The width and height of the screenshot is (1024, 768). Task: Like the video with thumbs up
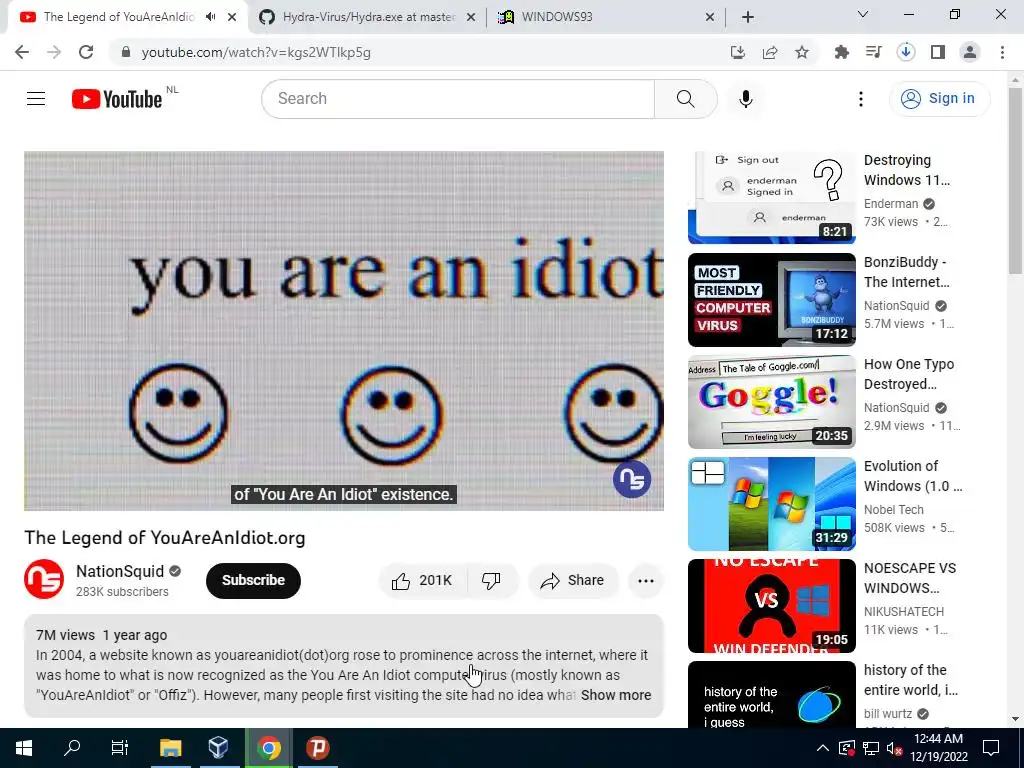(422, 581)
